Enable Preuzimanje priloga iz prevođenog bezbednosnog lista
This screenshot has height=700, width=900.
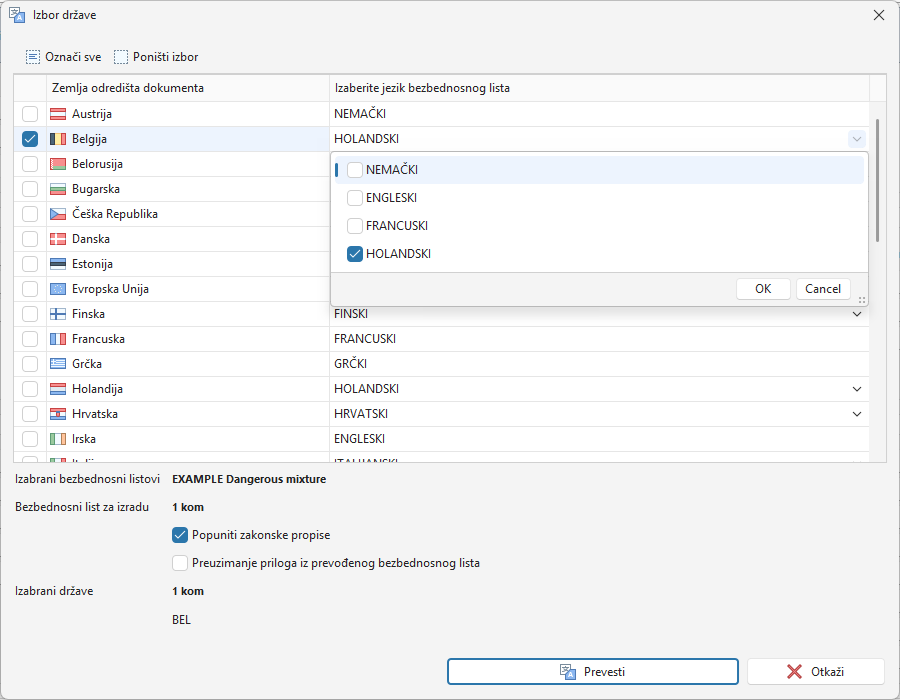180,563
